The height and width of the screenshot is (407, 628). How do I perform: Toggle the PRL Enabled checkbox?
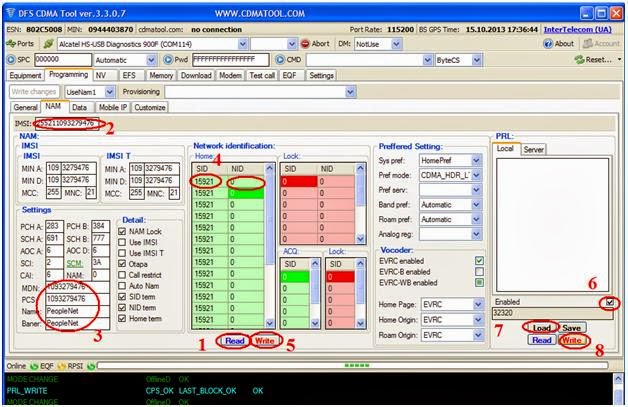click(x=609, y=302)
